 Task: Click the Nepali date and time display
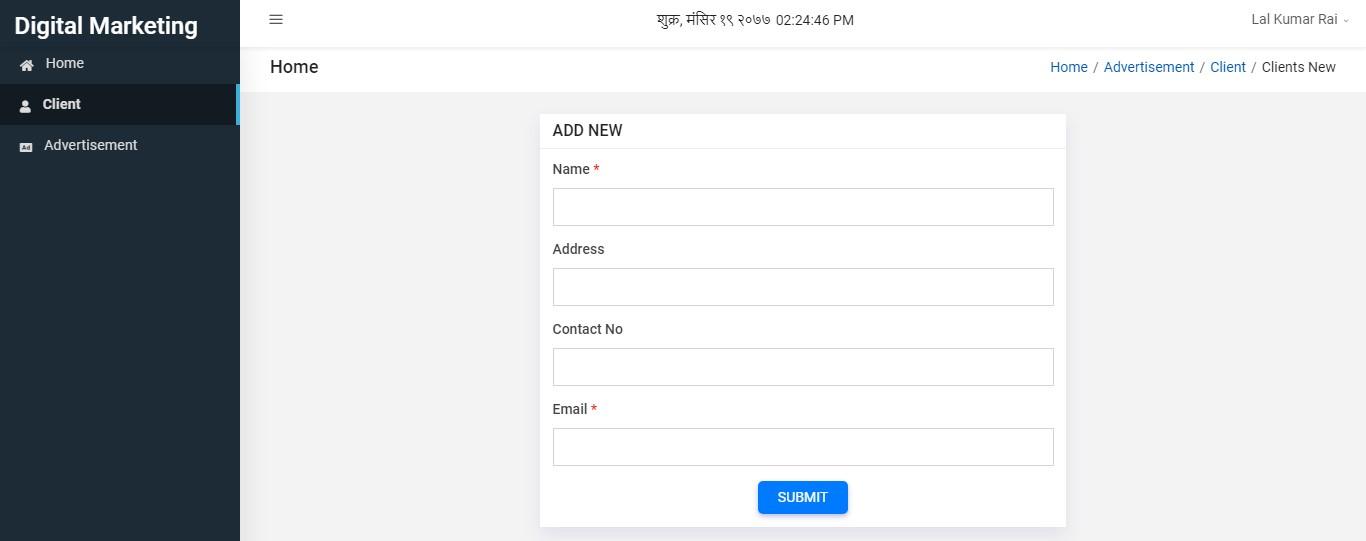(755, 20)
